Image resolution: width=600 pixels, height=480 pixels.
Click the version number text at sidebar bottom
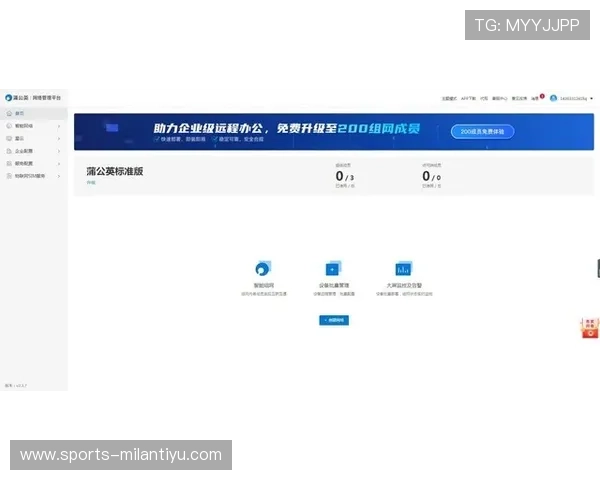(16, 385)
